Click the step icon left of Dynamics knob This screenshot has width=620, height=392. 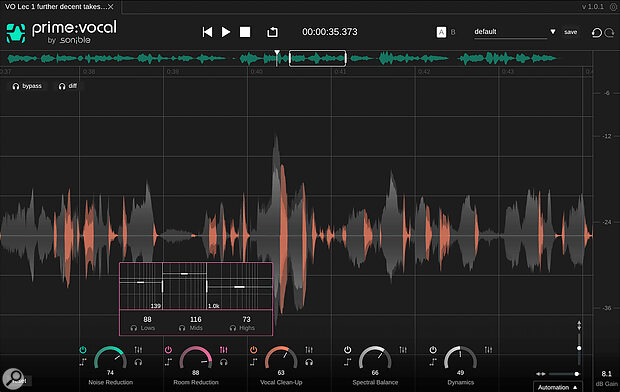pyautogui.click(x=433, y=362)
